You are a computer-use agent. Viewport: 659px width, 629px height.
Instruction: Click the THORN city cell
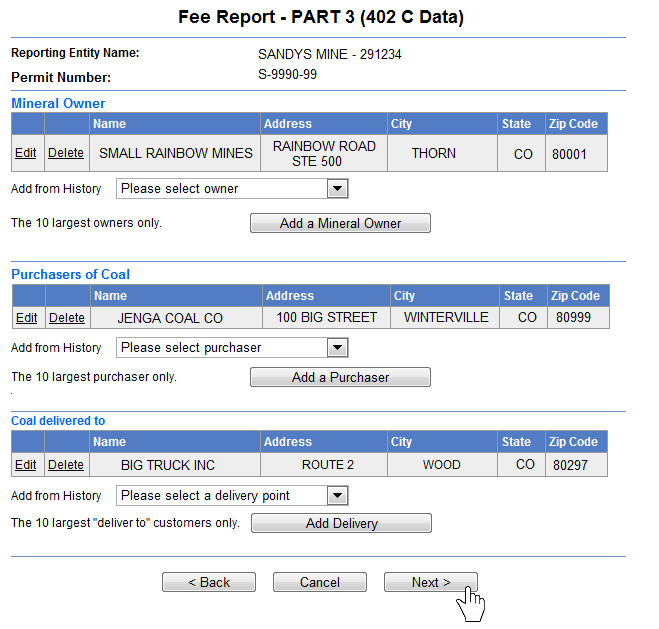click(442, 153)
